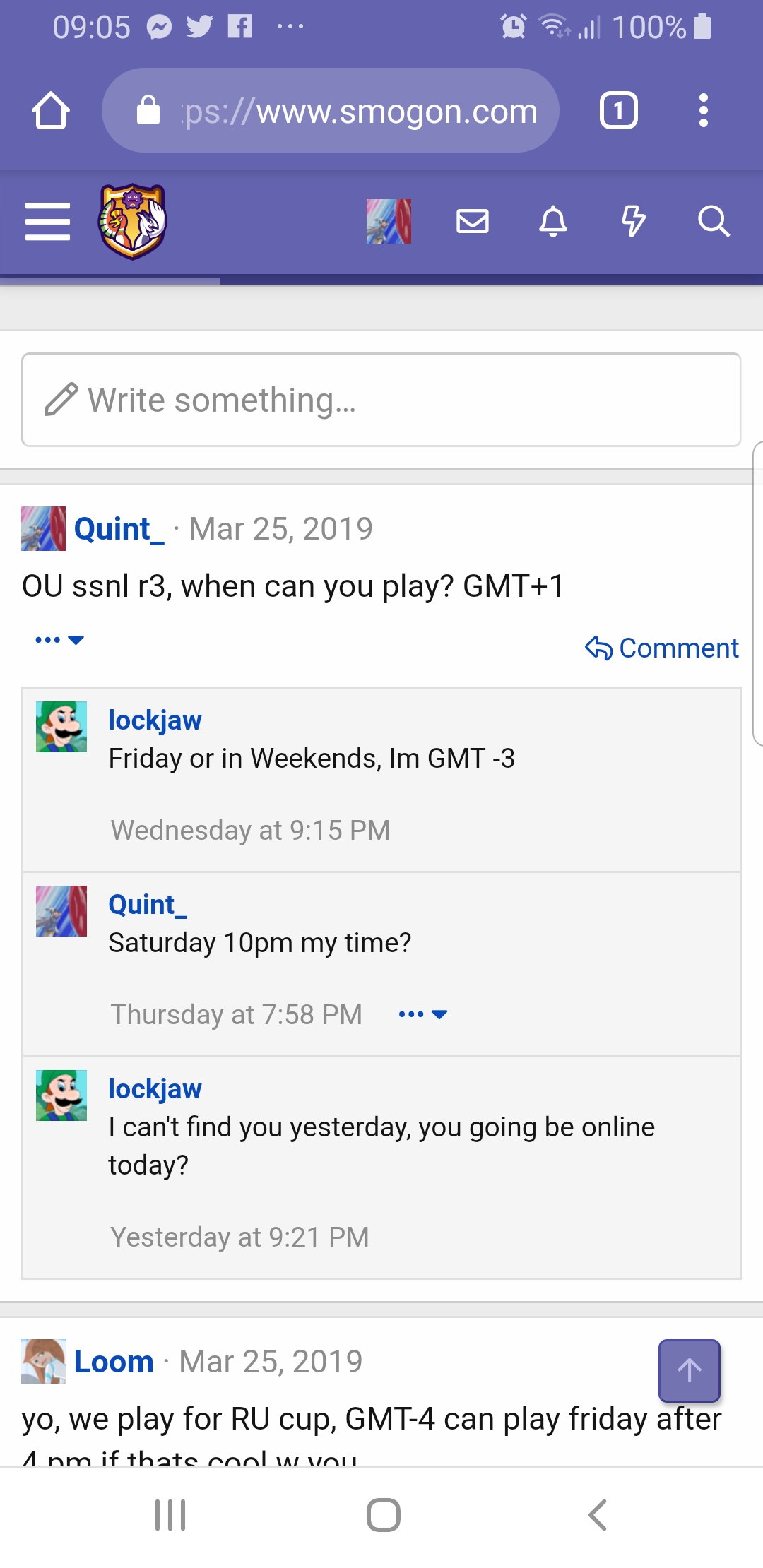The image size is (763, 1568).
Task: Tap the Smogon shield logo
Action: click(x=132, y=222)
